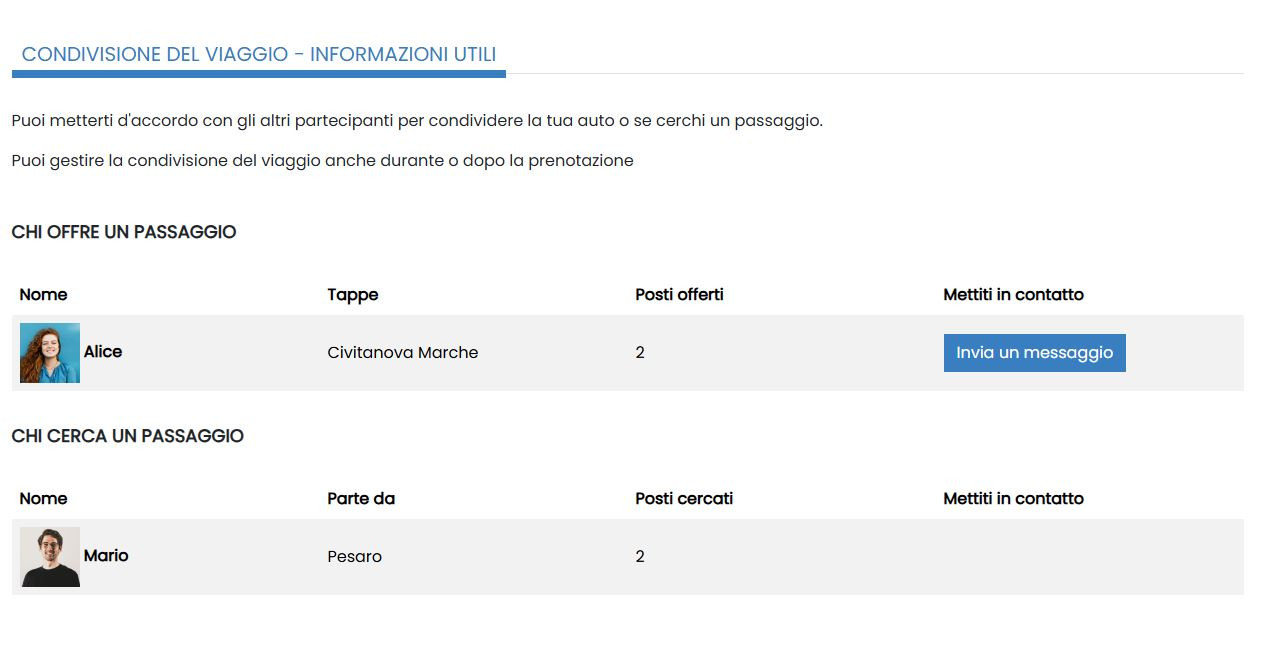Click Mario's profile photo

(x=50, y=557)
